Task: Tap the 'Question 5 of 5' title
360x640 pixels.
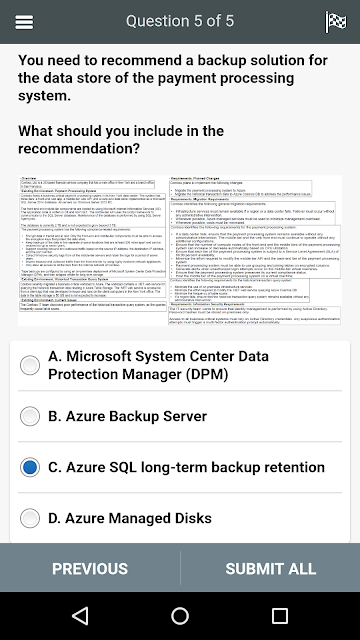Action: 180,21
